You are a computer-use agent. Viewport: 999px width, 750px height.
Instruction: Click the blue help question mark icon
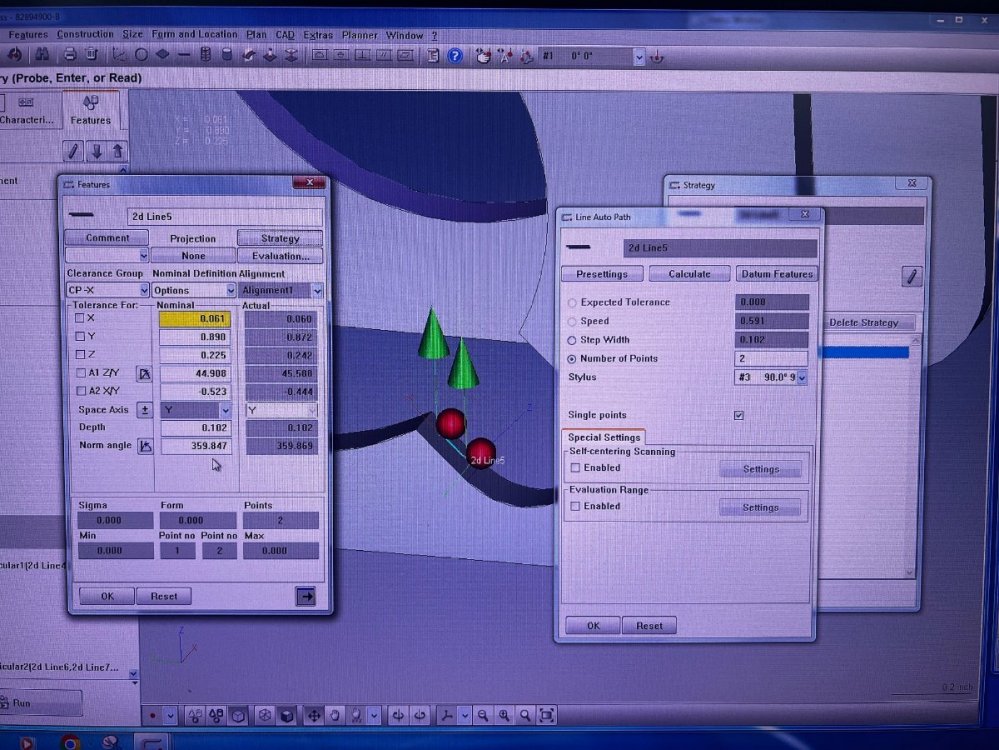click(455, 56)
